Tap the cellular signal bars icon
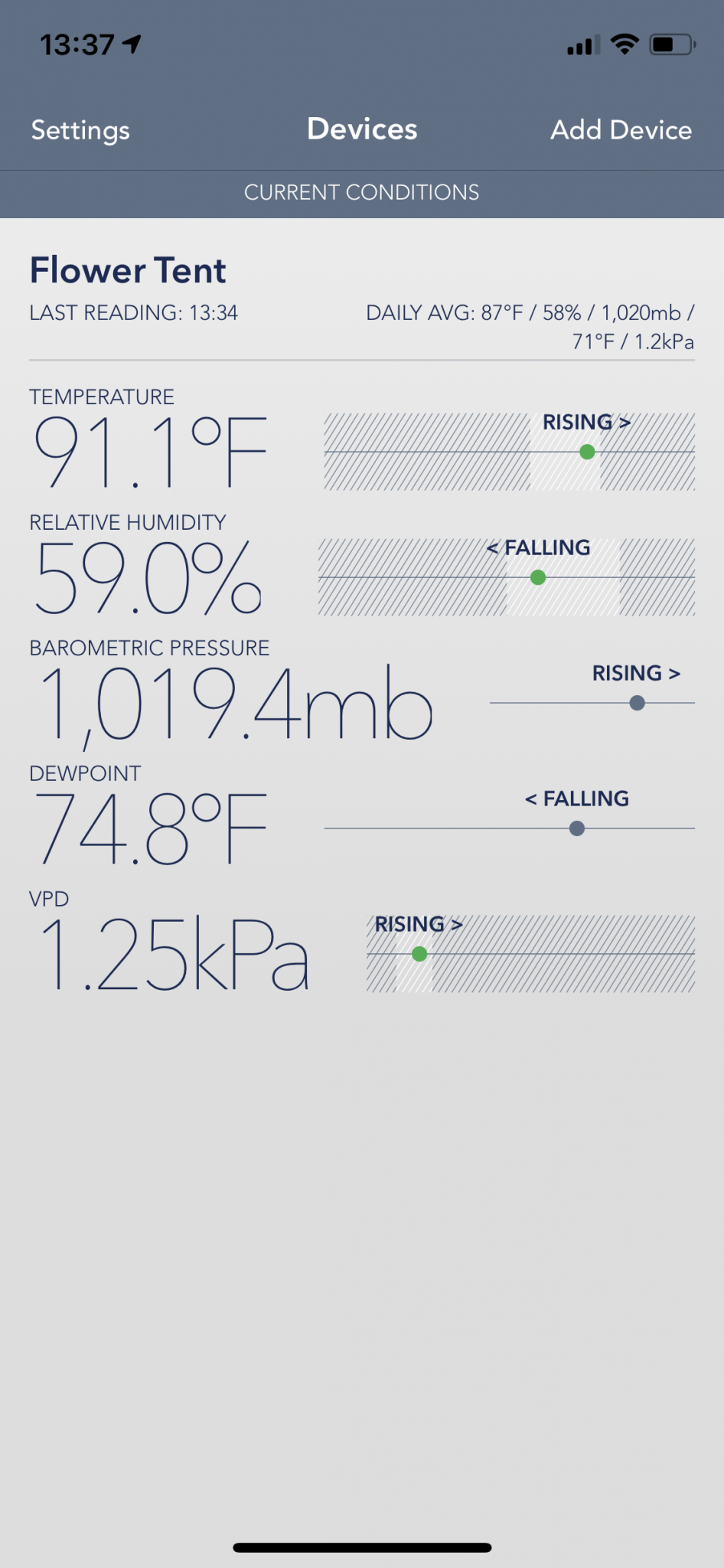Screen dimensions: 724x1568 (x=583, y=46)
